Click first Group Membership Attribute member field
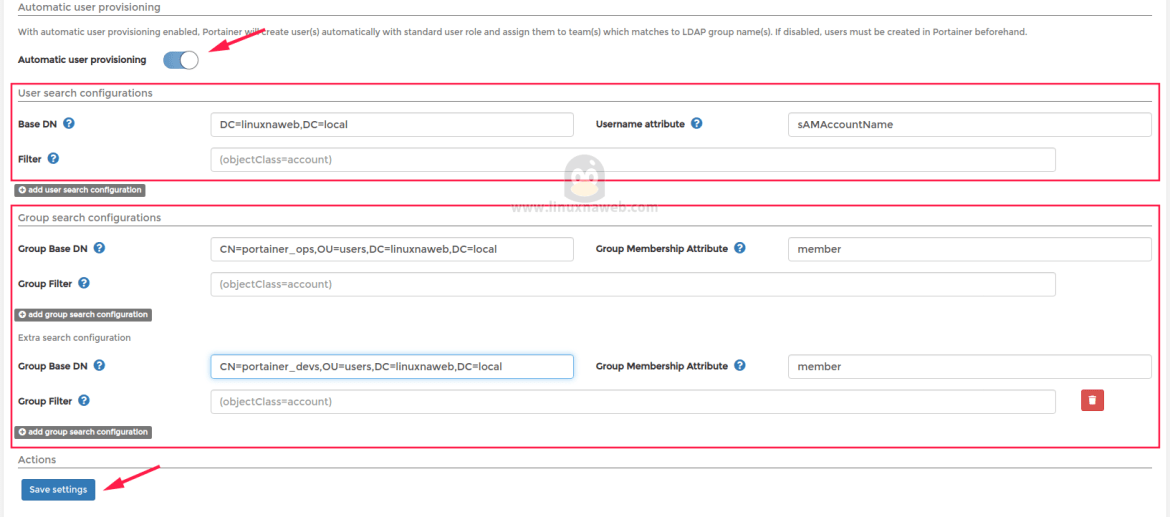The height and width of the screenshot is (517, 1170). [969, 249]
